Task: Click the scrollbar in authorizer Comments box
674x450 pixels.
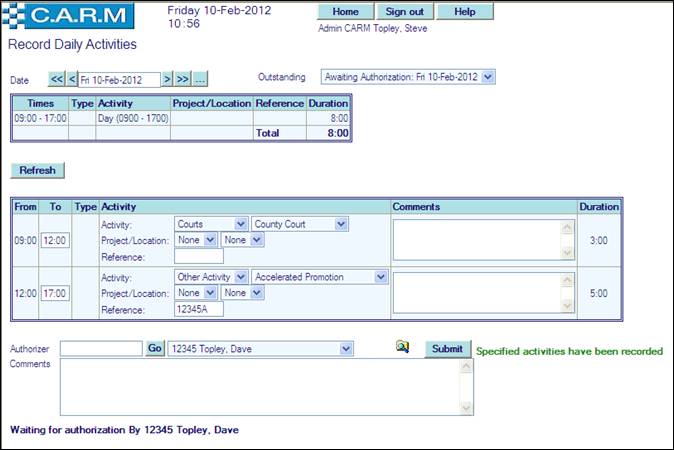Action: [465, 387]
